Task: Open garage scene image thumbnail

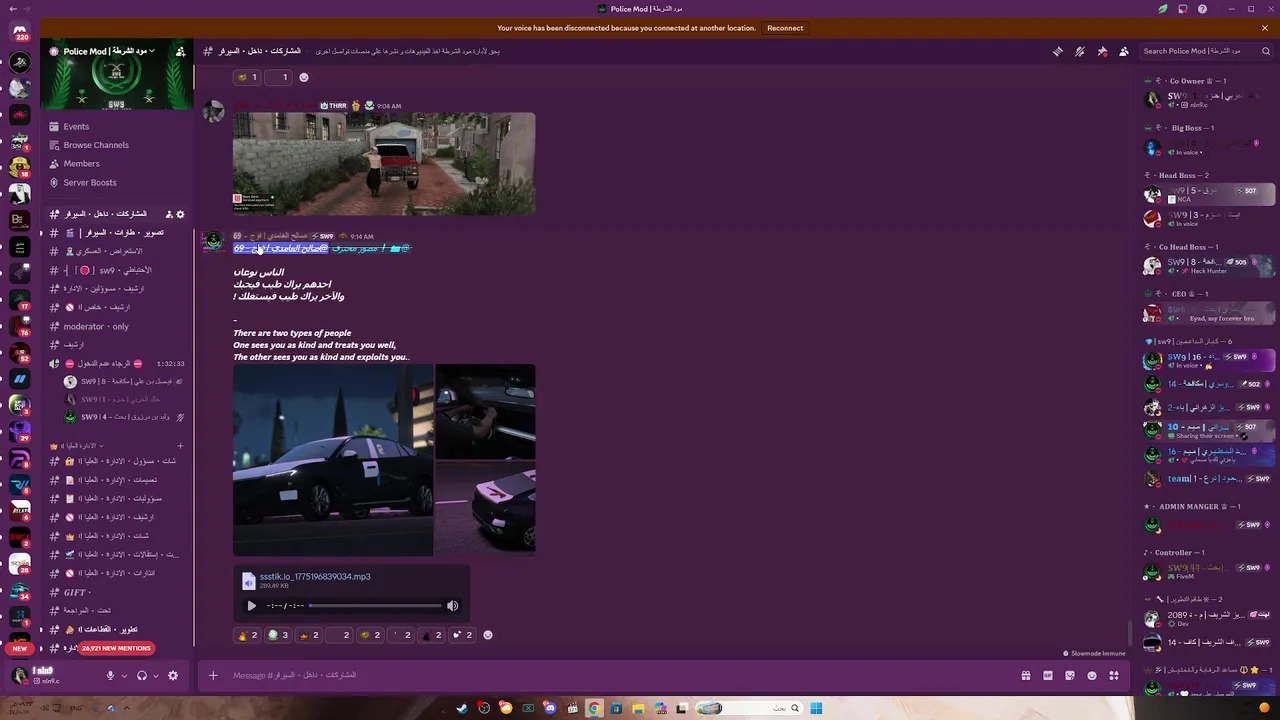Action: [384, 163]
